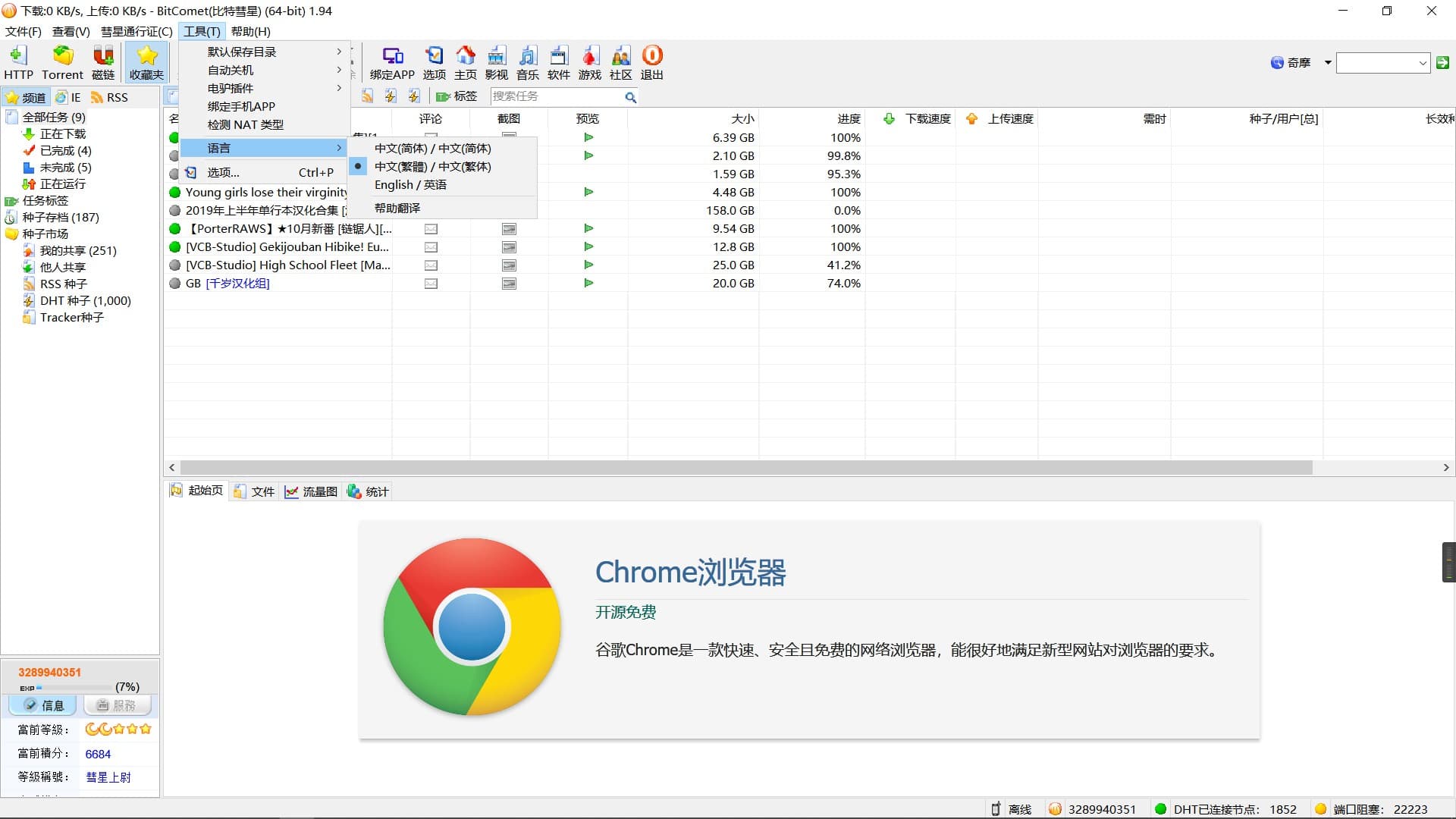1456x819 pixels.
Task: Select 种子存档 (187) tree item
Action: (61, 217)
